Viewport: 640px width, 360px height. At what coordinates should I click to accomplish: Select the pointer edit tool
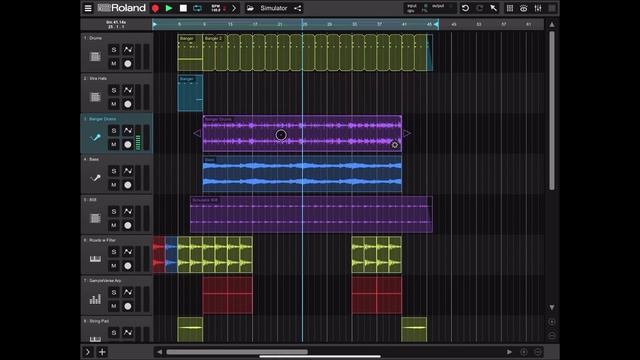pyautogui.click(x=493, y=8)
